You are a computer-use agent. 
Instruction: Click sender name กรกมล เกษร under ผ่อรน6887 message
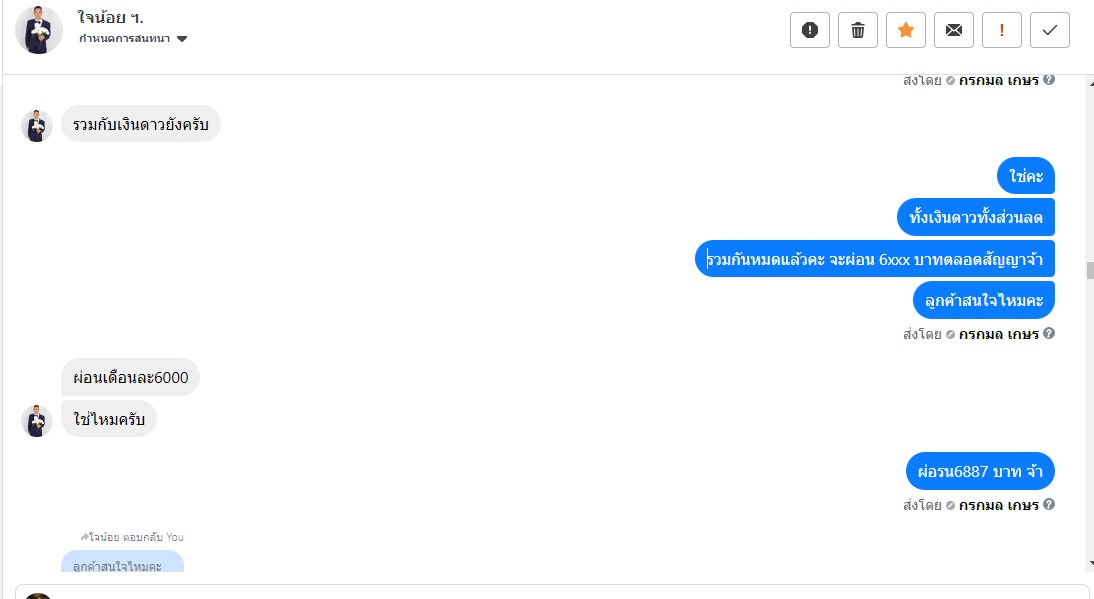point(998,505)
